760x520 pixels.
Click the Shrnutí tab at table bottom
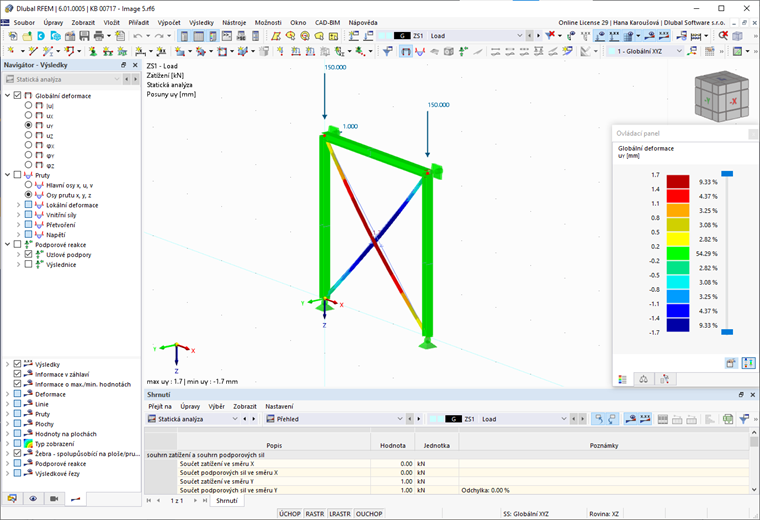[226, 501]
